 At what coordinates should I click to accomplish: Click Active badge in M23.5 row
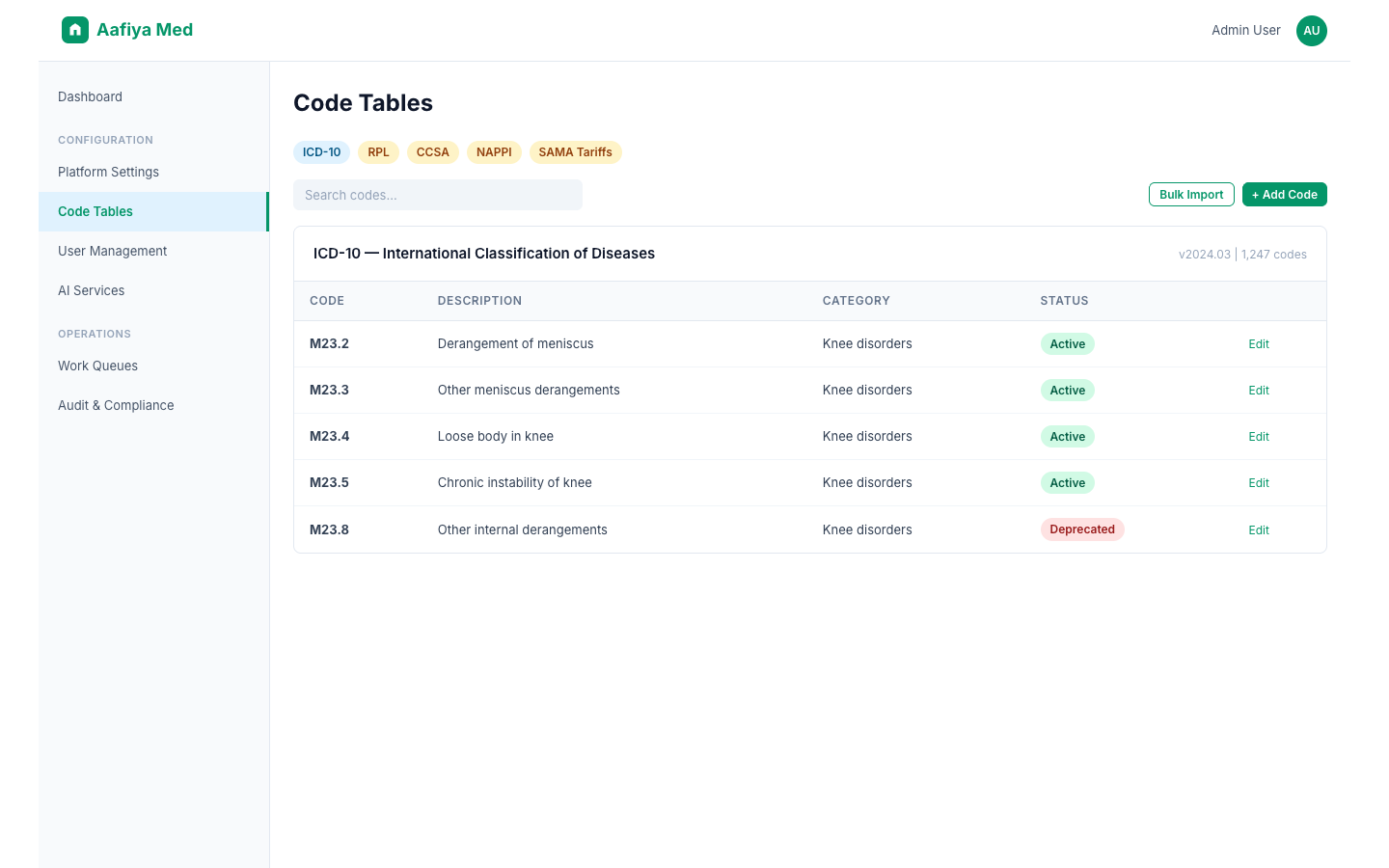coord(1068,483)
